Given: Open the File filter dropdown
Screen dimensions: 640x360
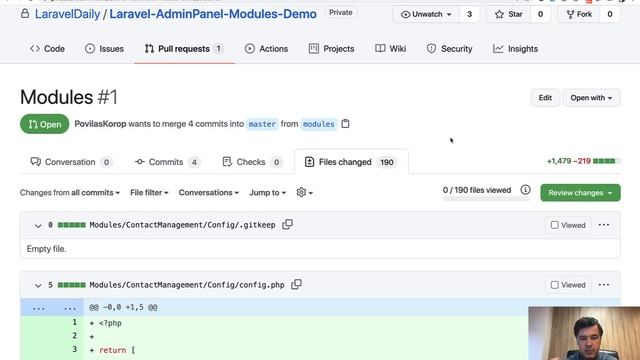Looking at the screenshot, I should 149,193.
